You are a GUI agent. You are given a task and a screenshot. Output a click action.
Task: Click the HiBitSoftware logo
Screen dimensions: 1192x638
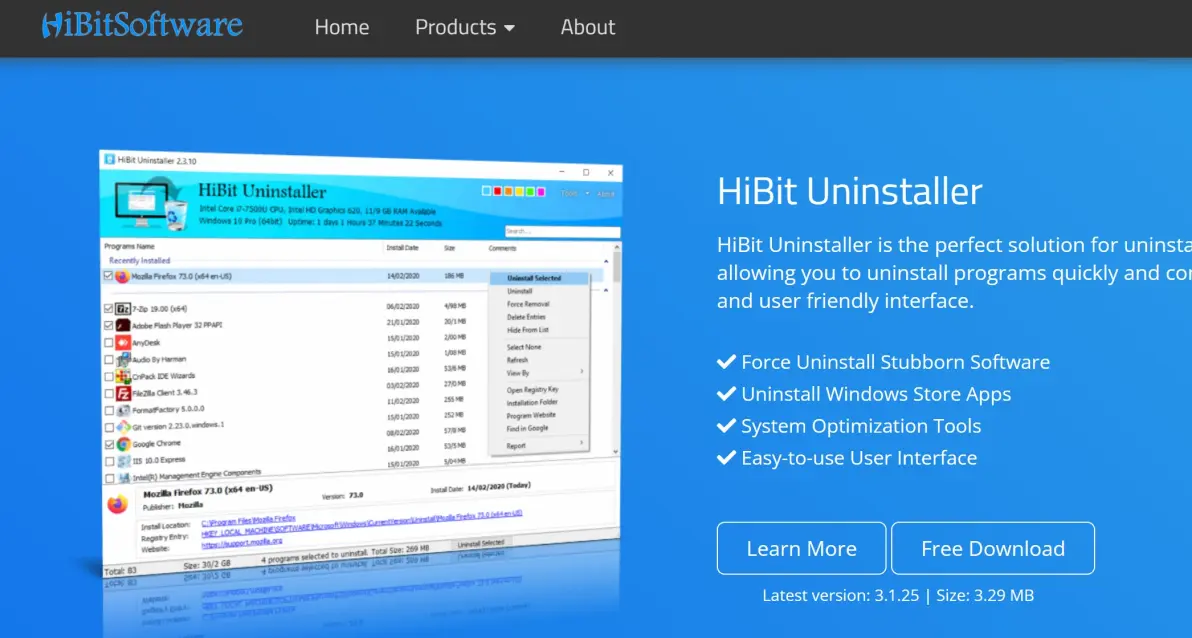[x=142, y=26]
